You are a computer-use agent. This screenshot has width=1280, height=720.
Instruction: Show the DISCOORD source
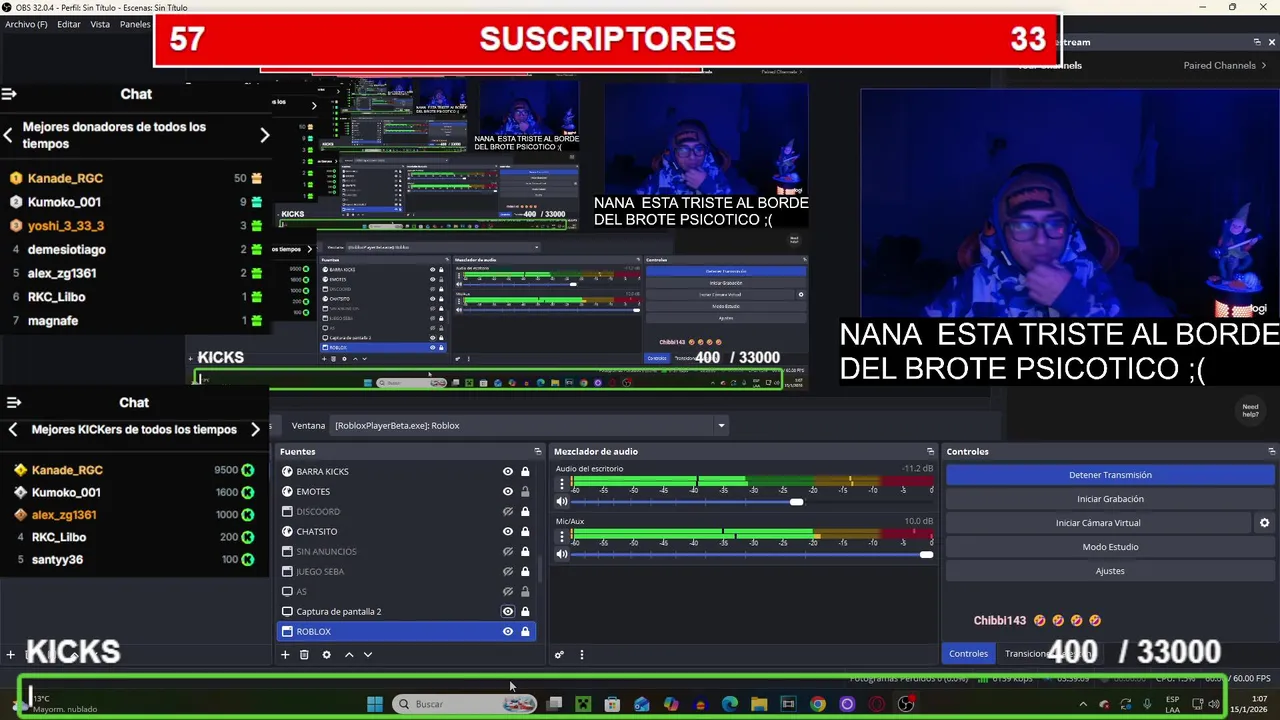[507, 512]
